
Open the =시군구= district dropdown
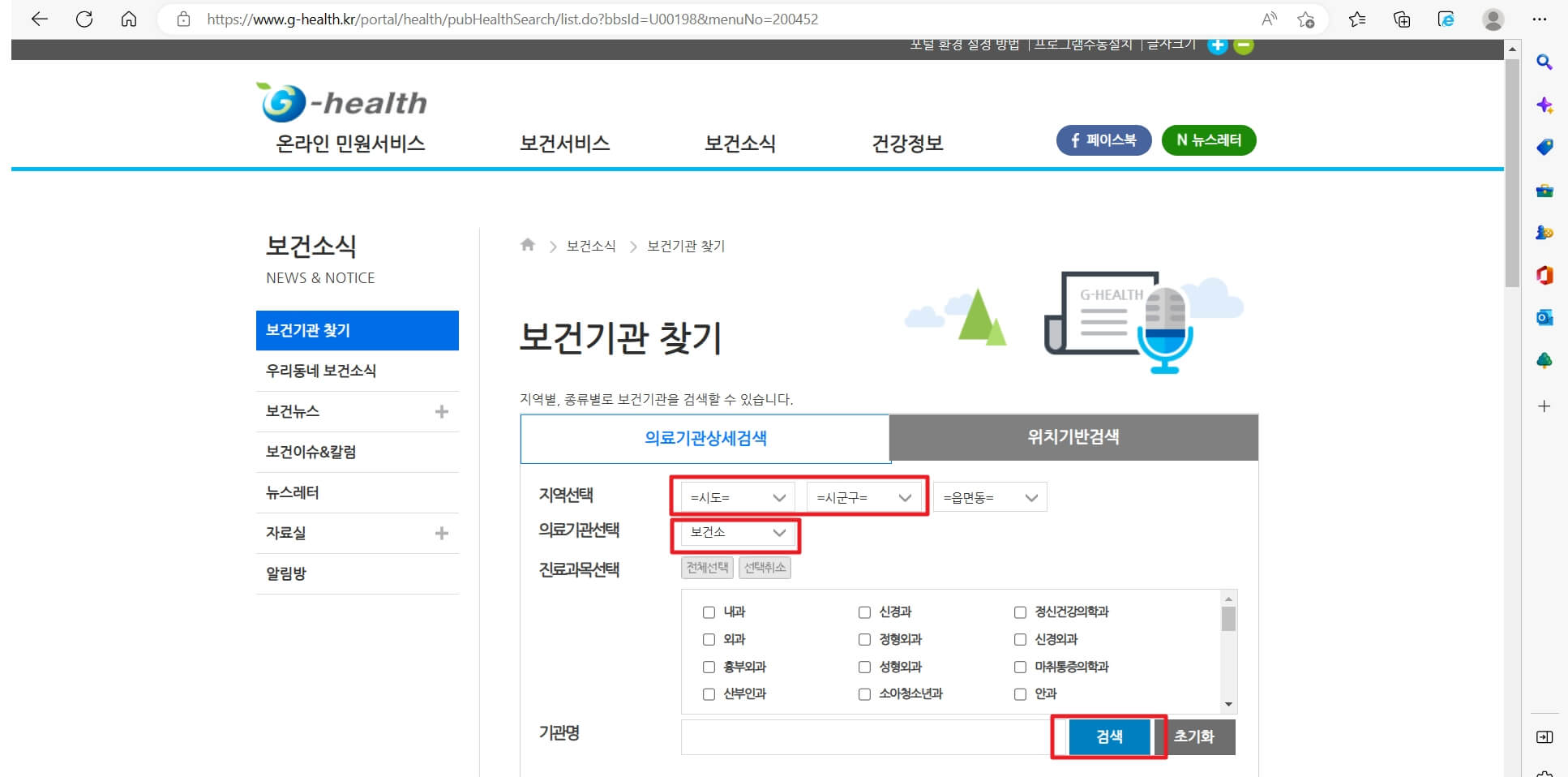point(864,496)
